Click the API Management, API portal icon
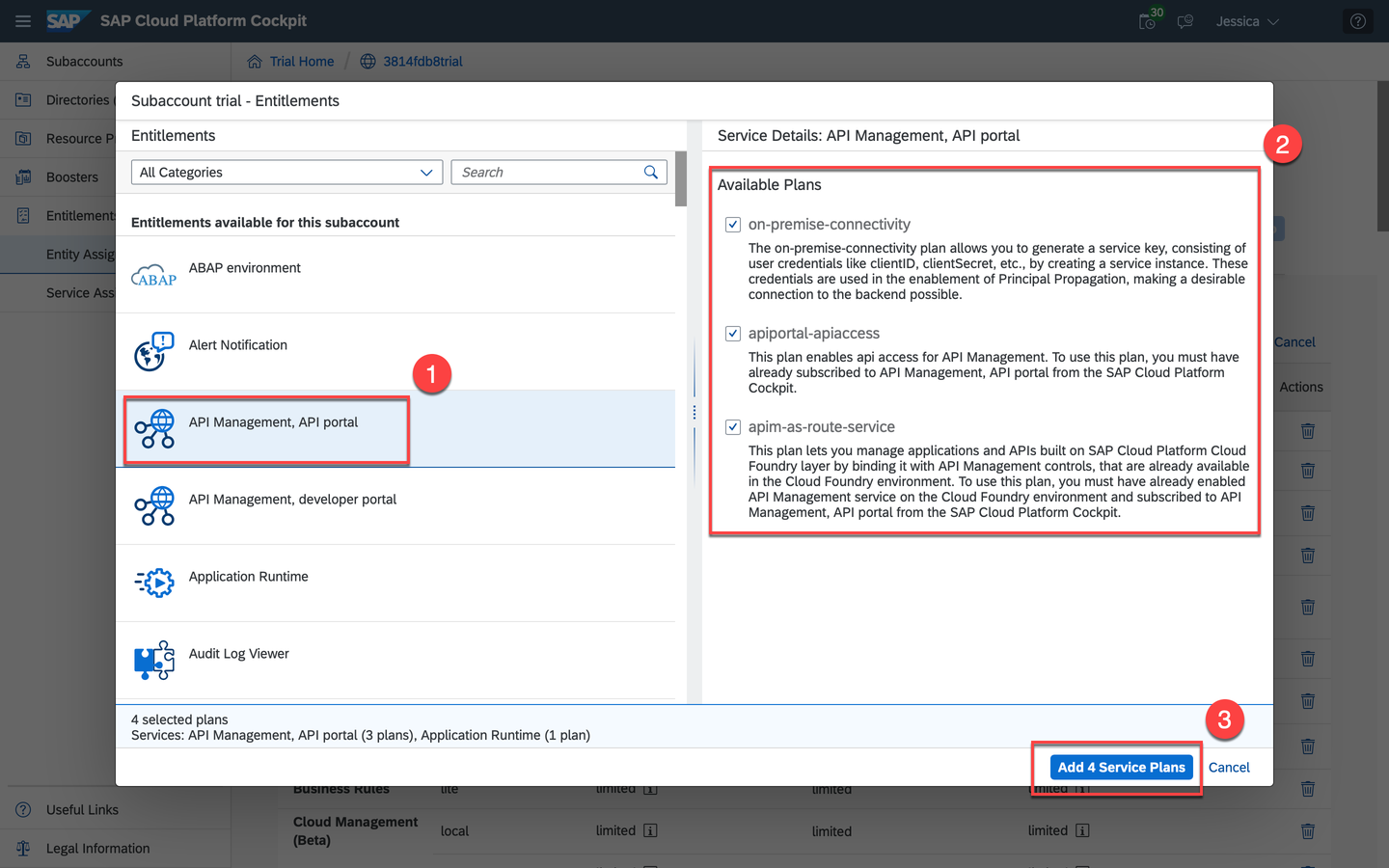This screenshot has height=868, width=1389. coord(154,429)
